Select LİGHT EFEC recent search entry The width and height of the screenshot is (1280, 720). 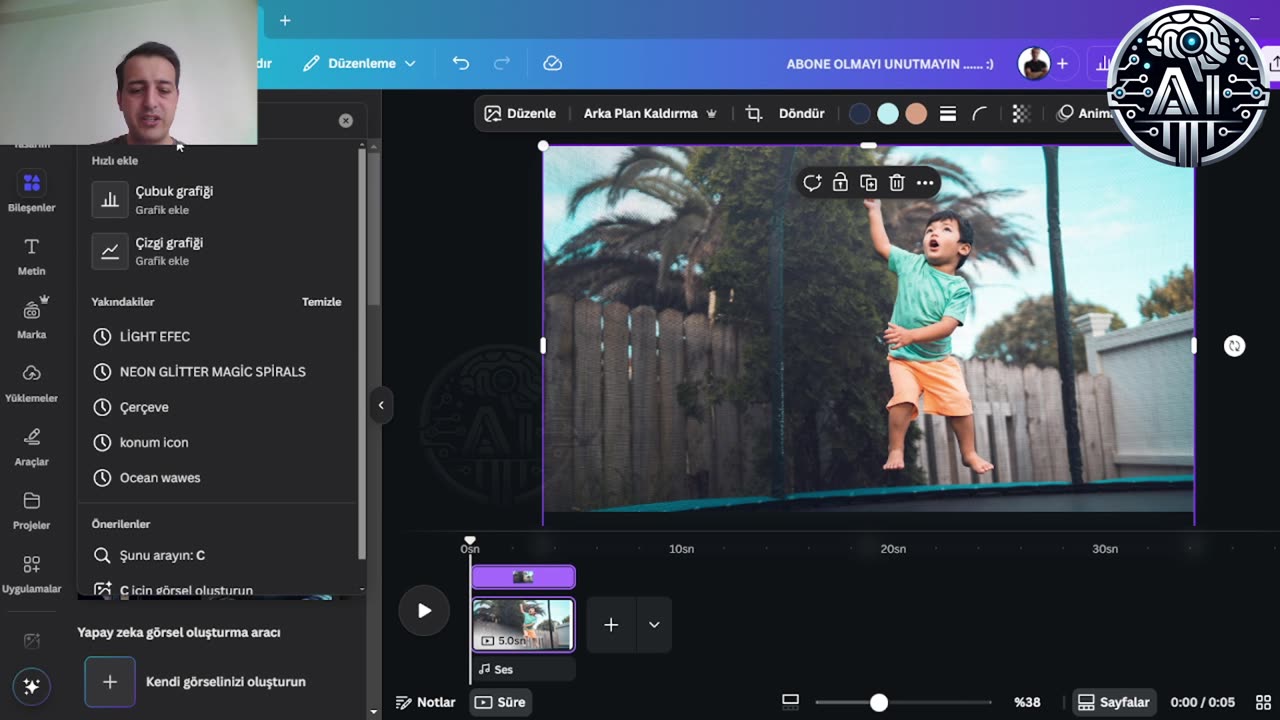(x=154, y=337)
